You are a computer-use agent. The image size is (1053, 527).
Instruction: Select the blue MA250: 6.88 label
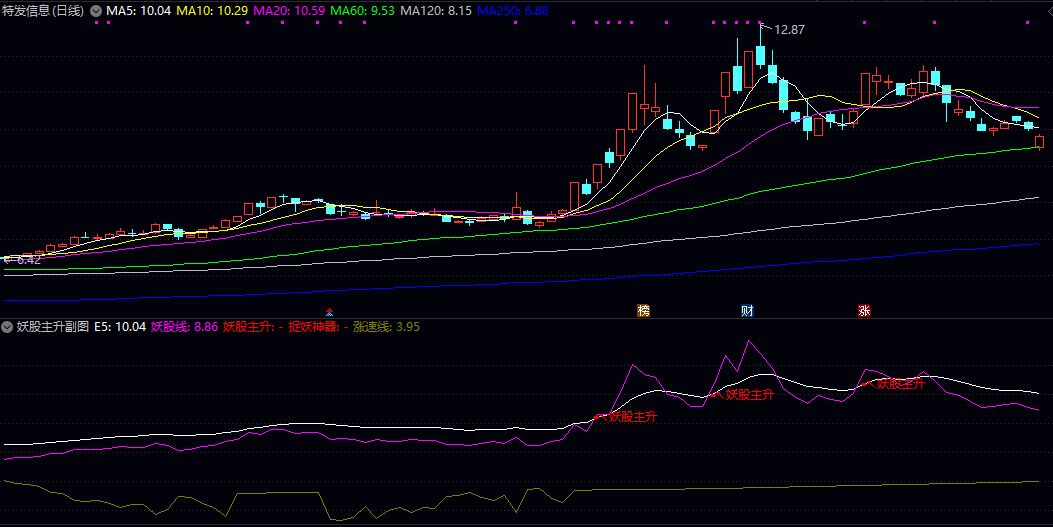click(x=512, y=11)
